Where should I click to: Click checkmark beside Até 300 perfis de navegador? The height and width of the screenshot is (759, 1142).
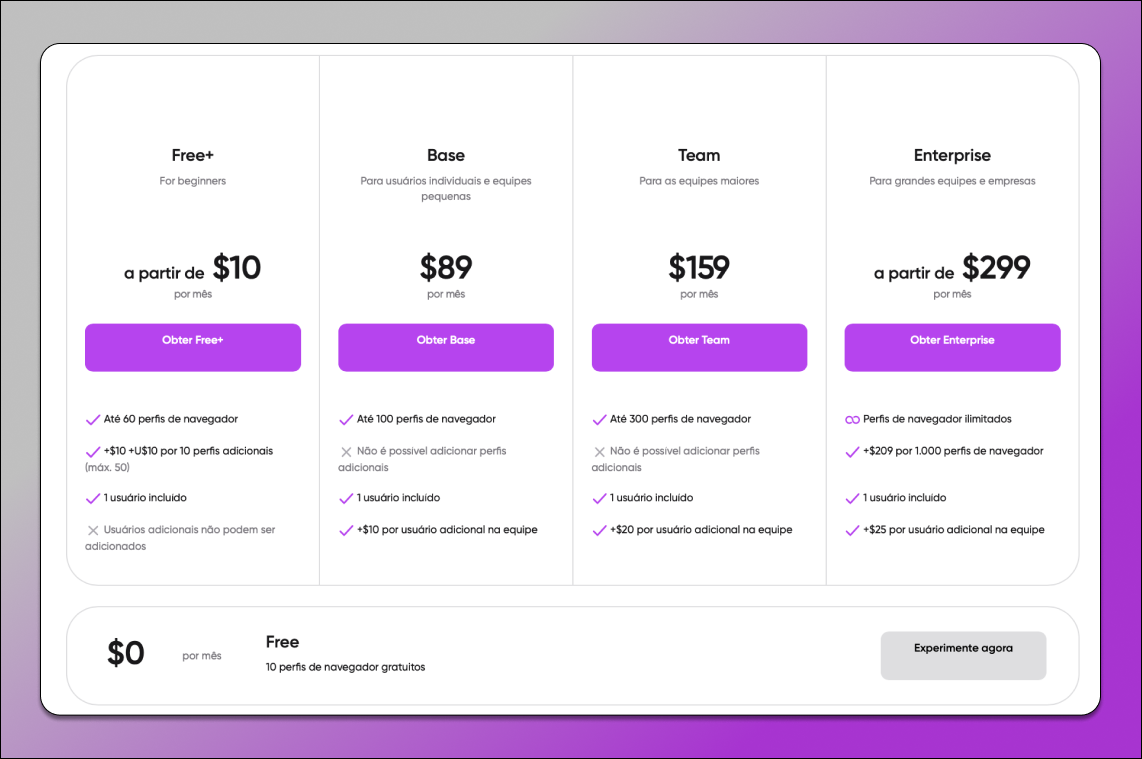coord(599,420)
